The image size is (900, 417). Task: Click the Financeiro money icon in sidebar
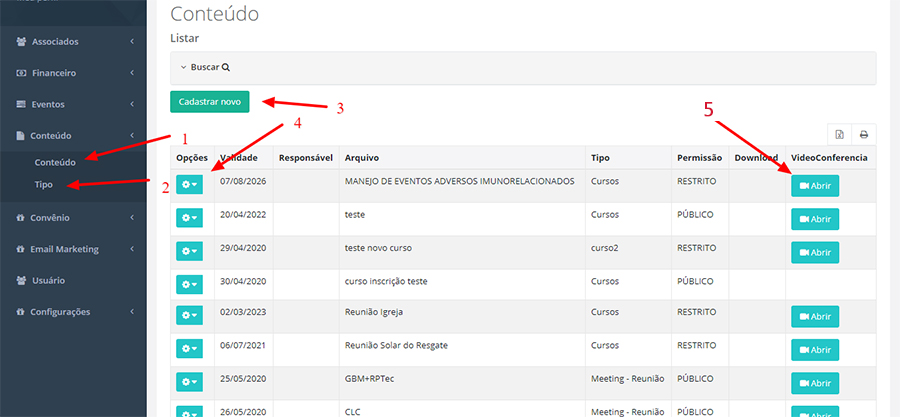point(22,73)
